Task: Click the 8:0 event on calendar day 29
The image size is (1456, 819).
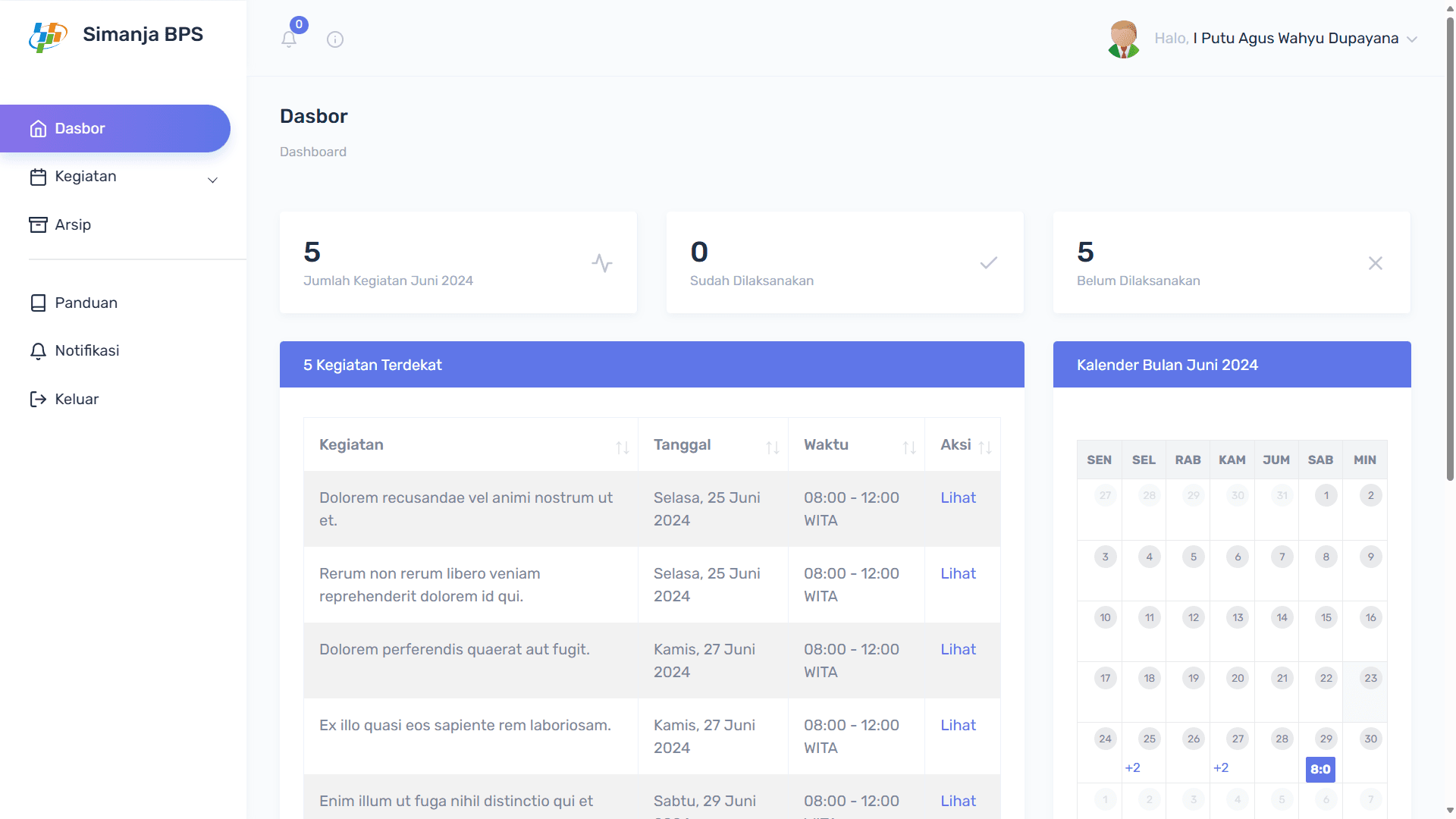Action: (x=1320, y=769)
